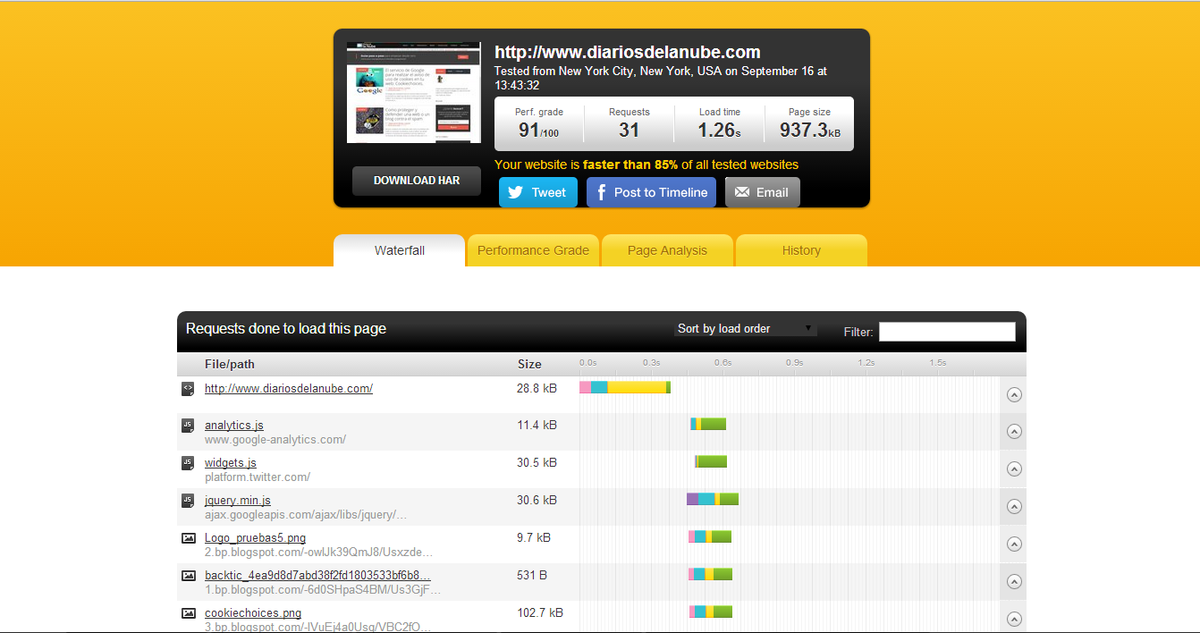This screenshot has width=1200, height=633.
Task: Expand details for the jquery.min.js request
Action: (1013, 507)
